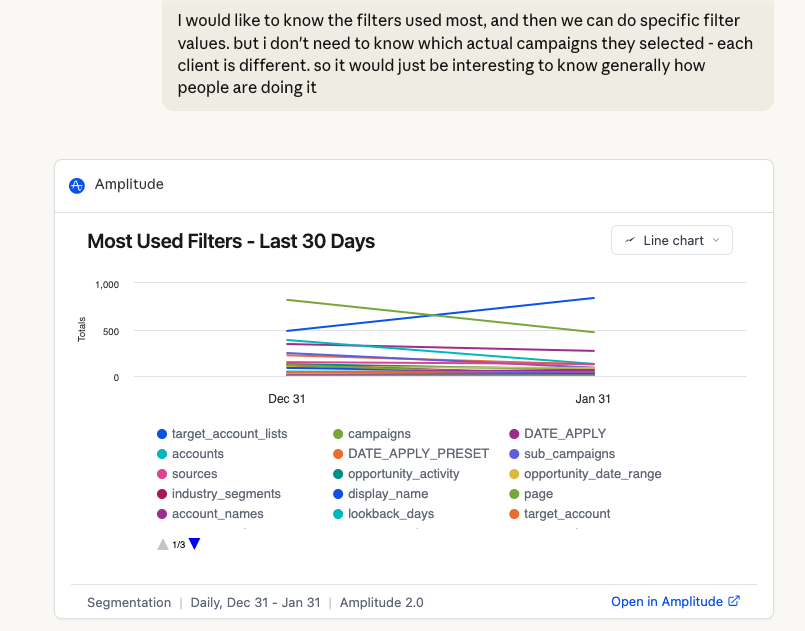Click the DATE_APPLY_PRESET orange legend dot
The height and width of the screenshot is (631, 805).
pyautogui.click(x=338, y=454)
